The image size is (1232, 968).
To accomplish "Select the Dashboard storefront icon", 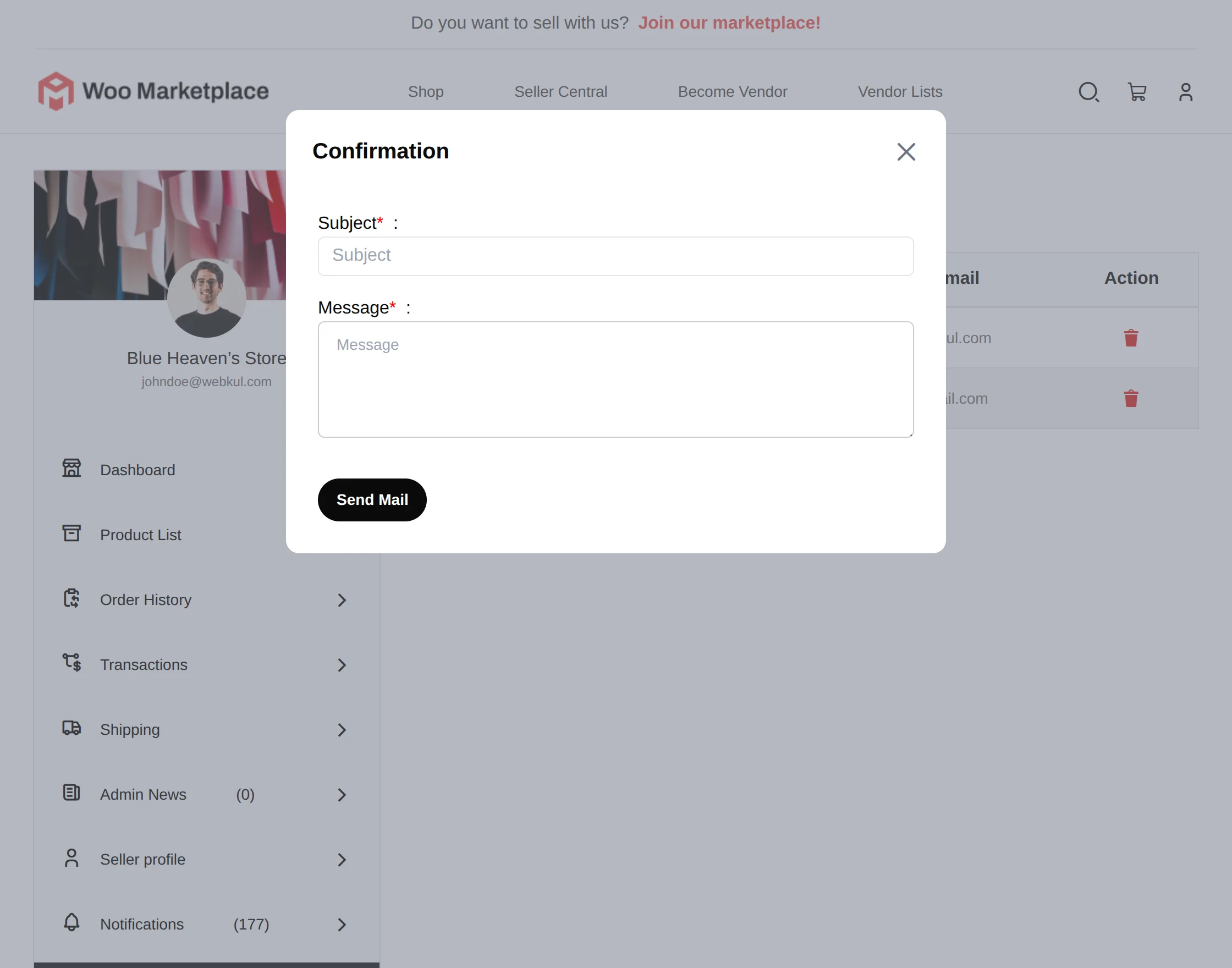I will pyautogui.click(x=71, y=469).
